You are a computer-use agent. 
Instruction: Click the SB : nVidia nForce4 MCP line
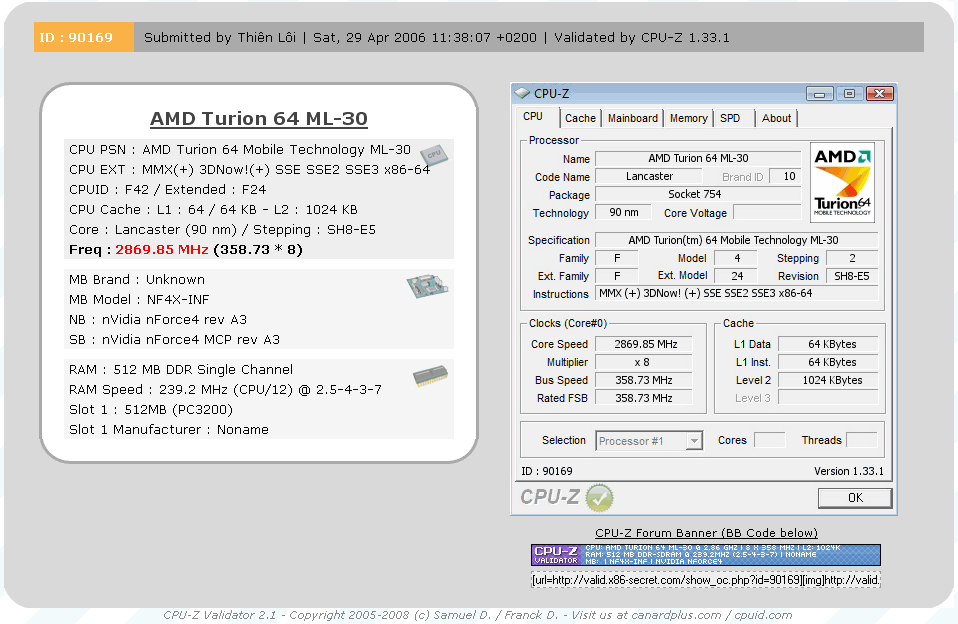(174, 340)
